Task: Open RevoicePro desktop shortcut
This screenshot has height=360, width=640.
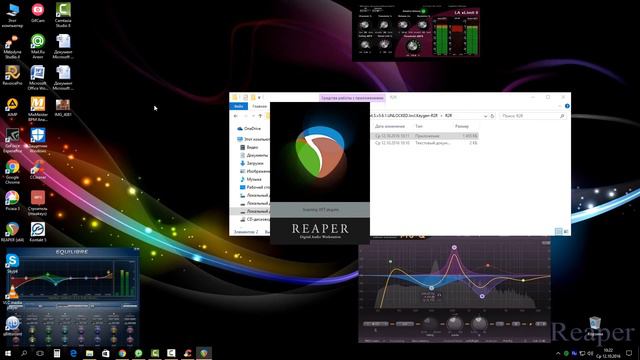Action: (12, 76)
